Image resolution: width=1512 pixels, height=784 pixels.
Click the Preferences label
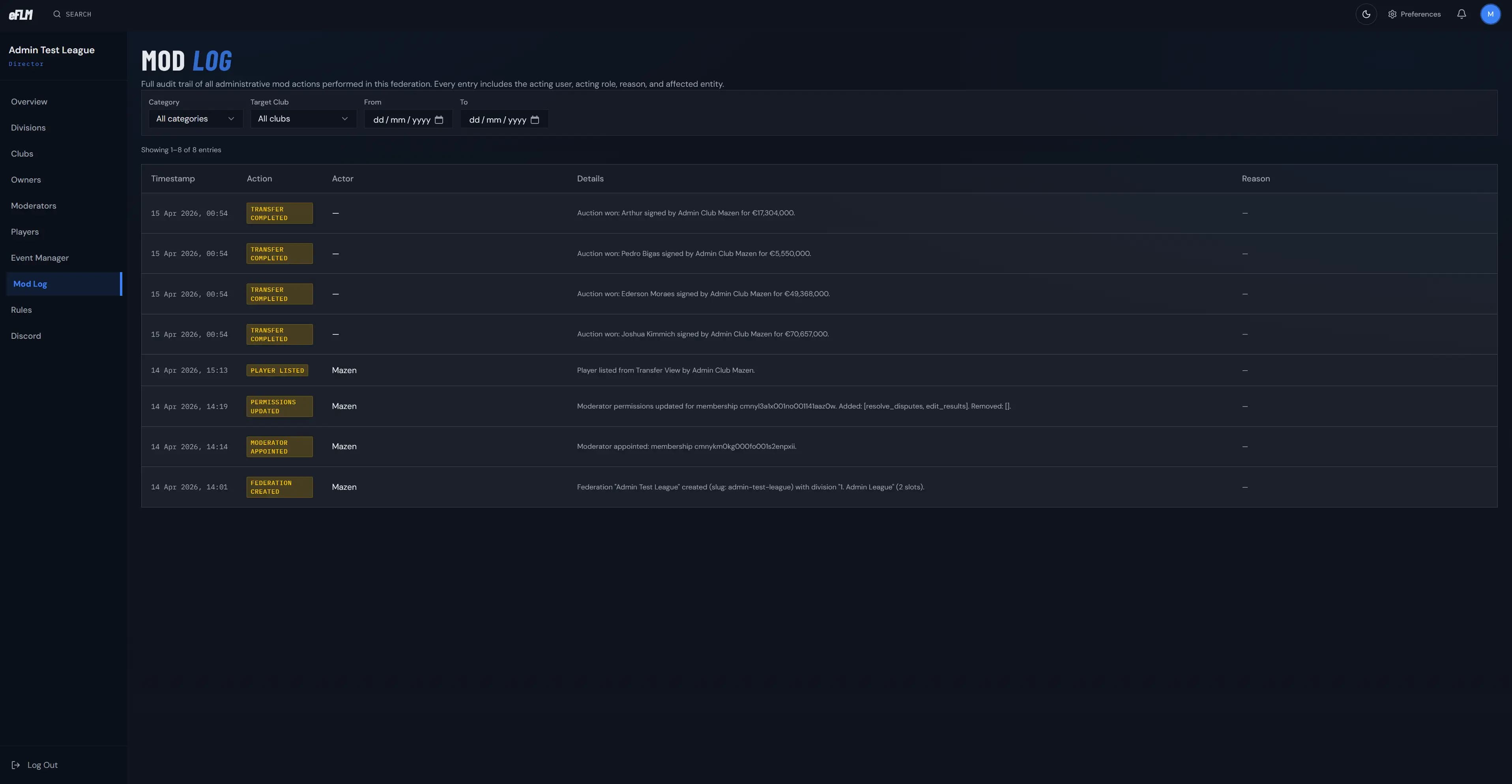click(x=1420, y=14)
